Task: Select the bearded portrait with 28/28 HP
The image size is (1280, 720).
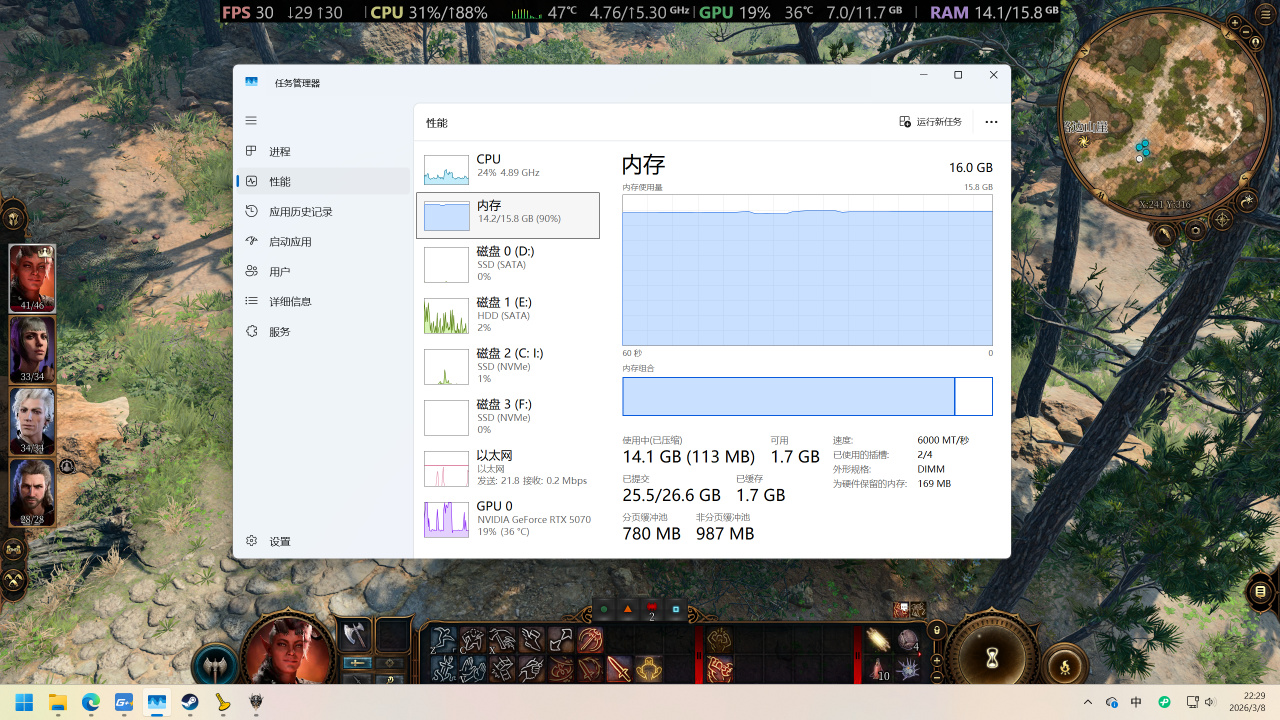Action: (x=32, y=492)
